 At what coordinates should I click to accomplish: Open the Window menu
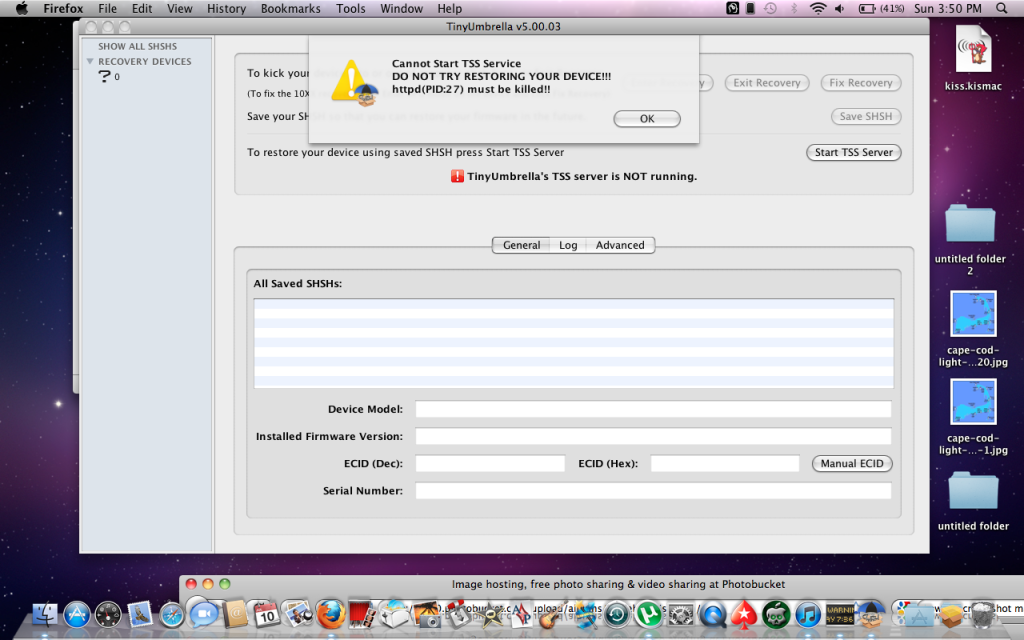[x=402, y=8]
